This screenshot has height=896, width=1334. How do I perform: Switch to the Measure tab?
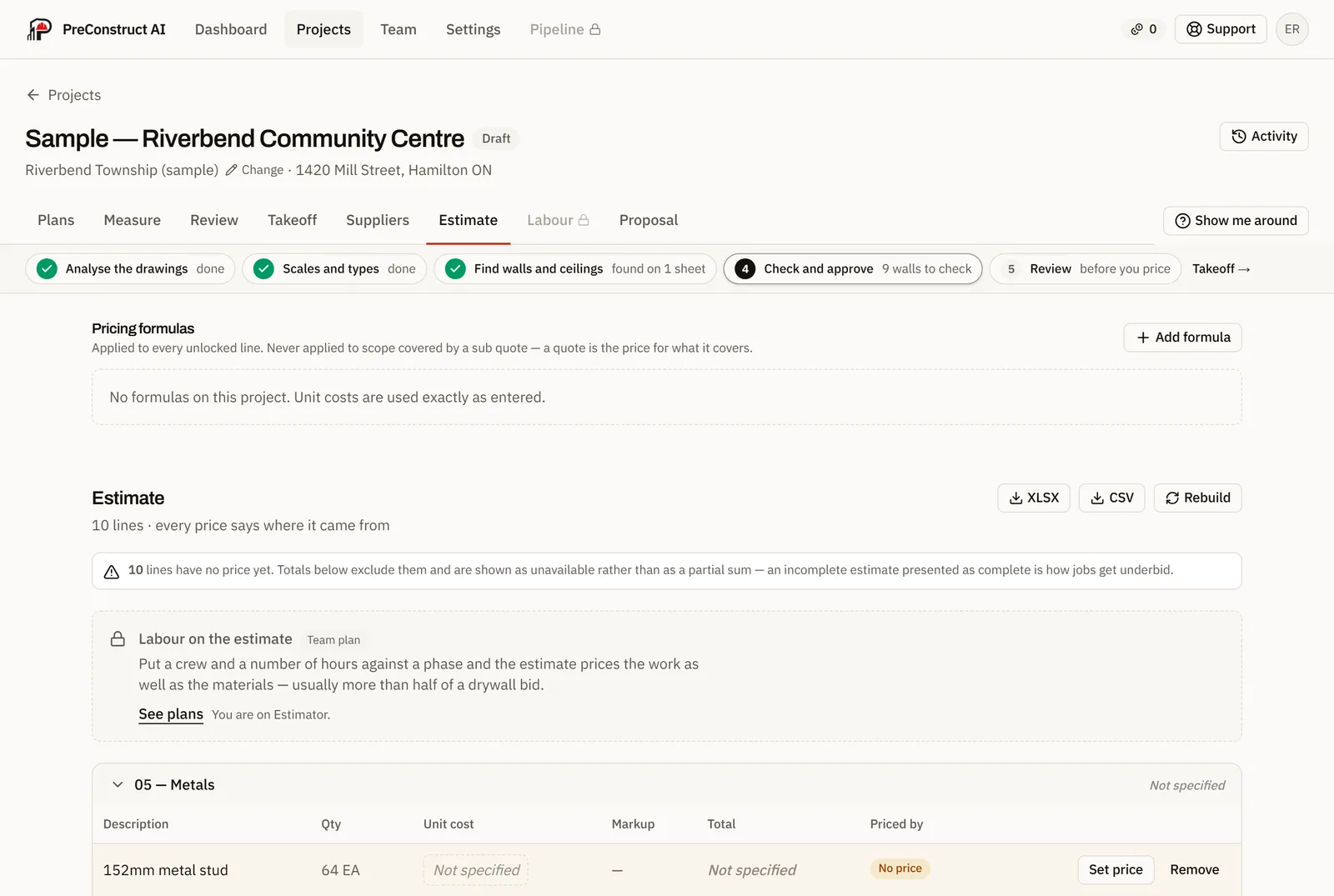tap(132, 220)
